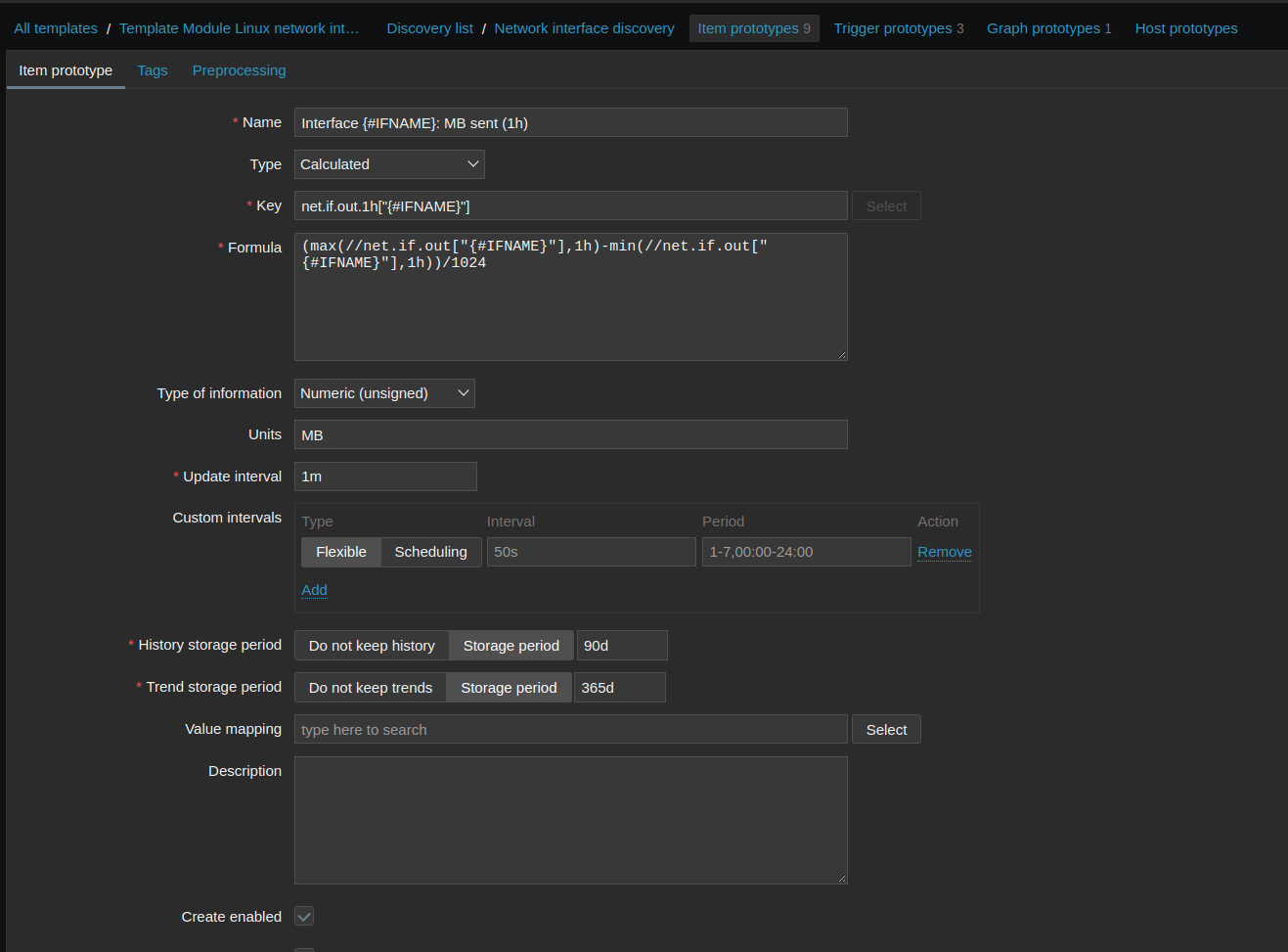Open Graph prototypes 1 in navigation

coord(1048,28)
